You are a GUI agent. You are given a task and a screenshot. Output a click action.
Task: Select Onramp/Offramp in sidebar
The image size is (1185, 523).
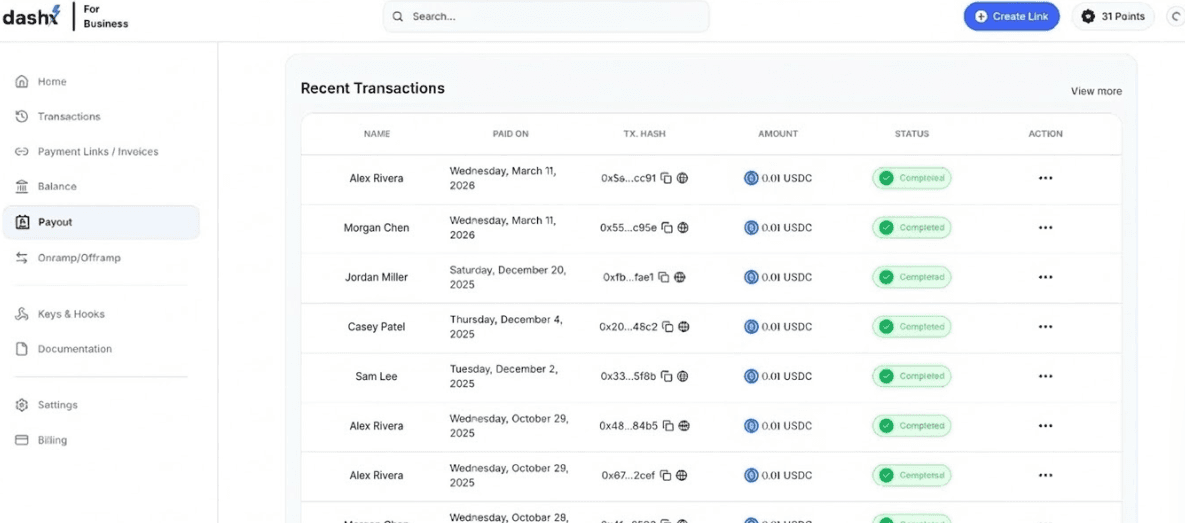(x=78, y=258)
